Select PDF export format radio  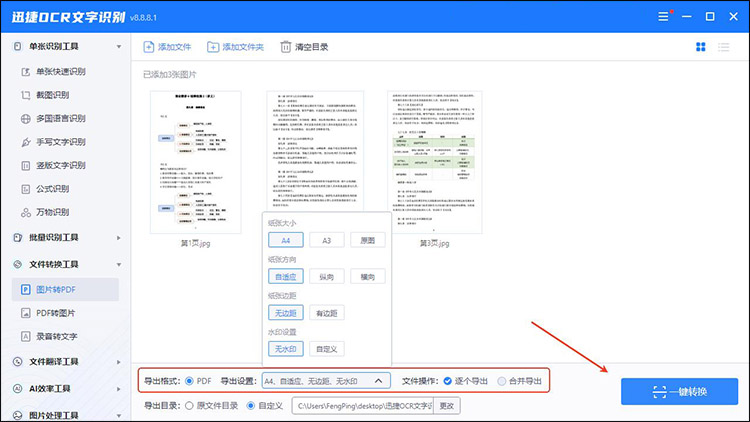pyautogui.click(x=189, y=381)
